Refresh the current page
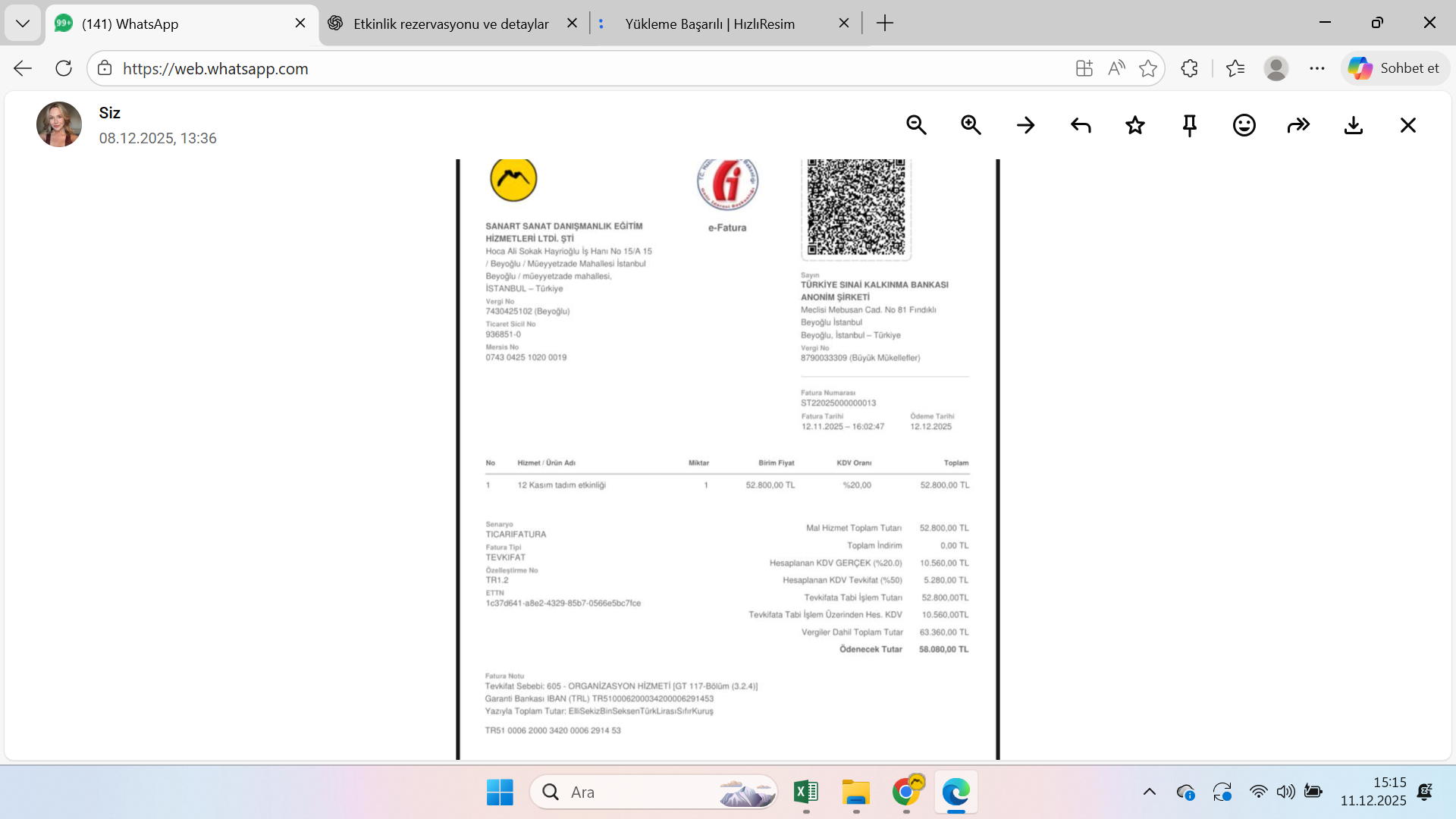This screenshot has height=819, width=1456. (64, 68)
